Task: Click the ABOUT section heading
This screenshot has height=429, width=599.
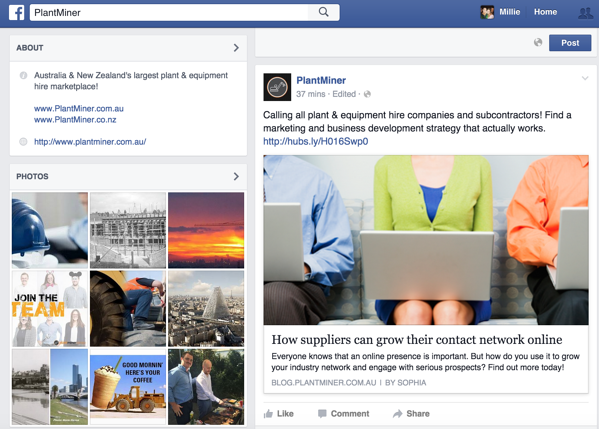Action: 30,48
